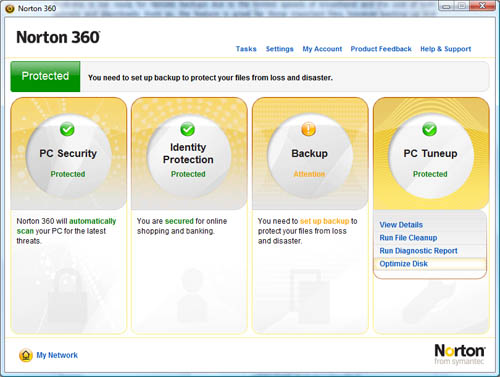Click the 'Protected' status under PC Tuneup
The image size is (500, 377).
pyautogui.click(x=430, y=174)
